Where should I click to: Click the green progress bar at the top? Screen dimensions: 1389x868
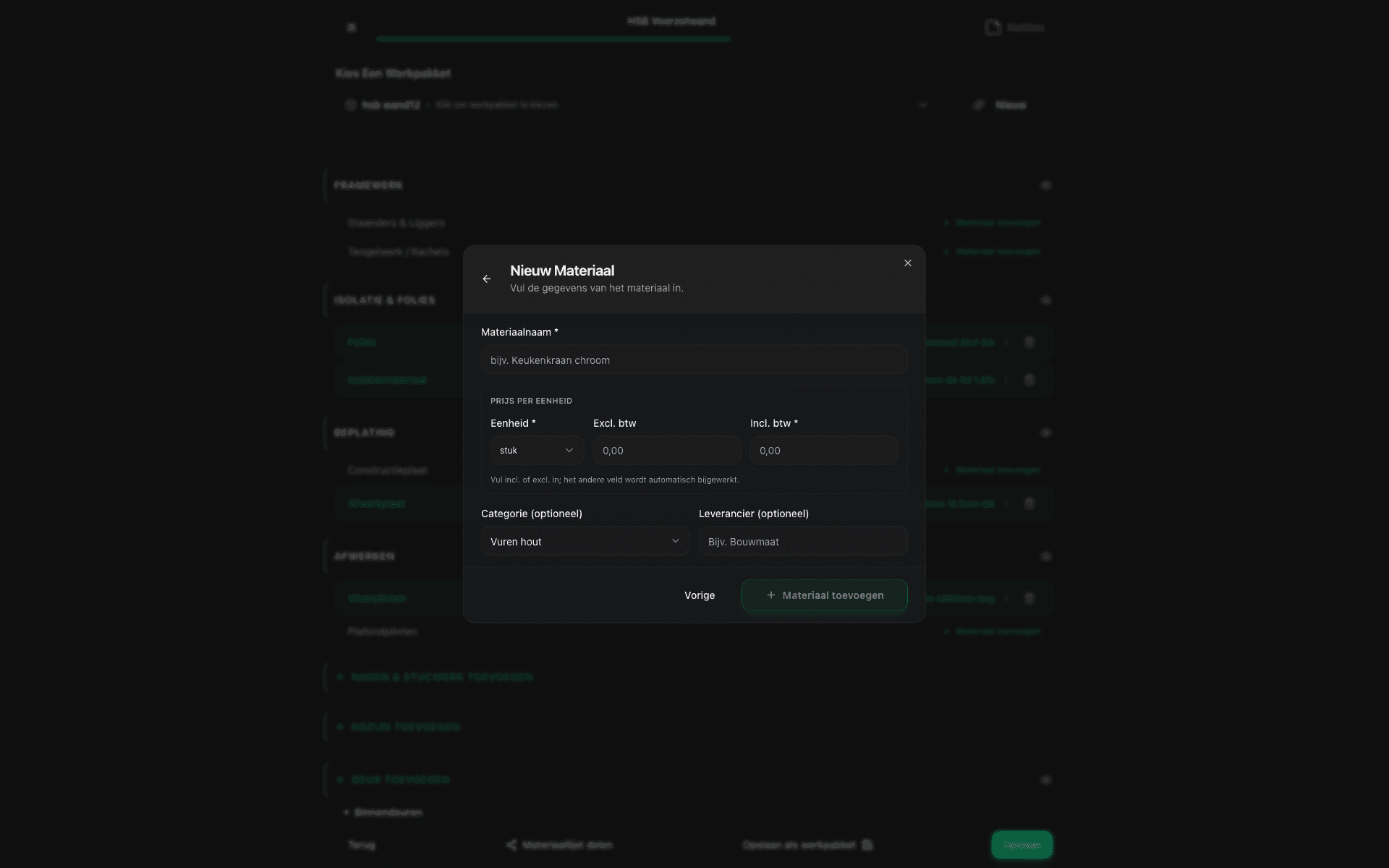552,39
